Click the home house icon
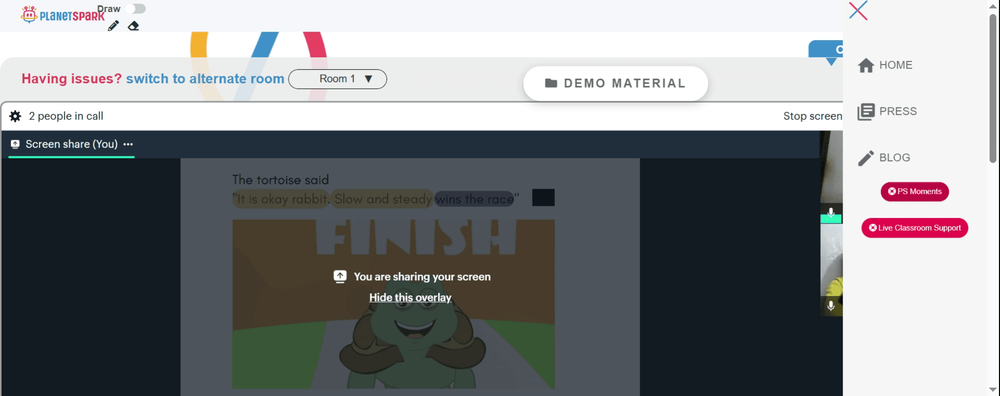The image size is (1000, 396). (x=866, y=65)
